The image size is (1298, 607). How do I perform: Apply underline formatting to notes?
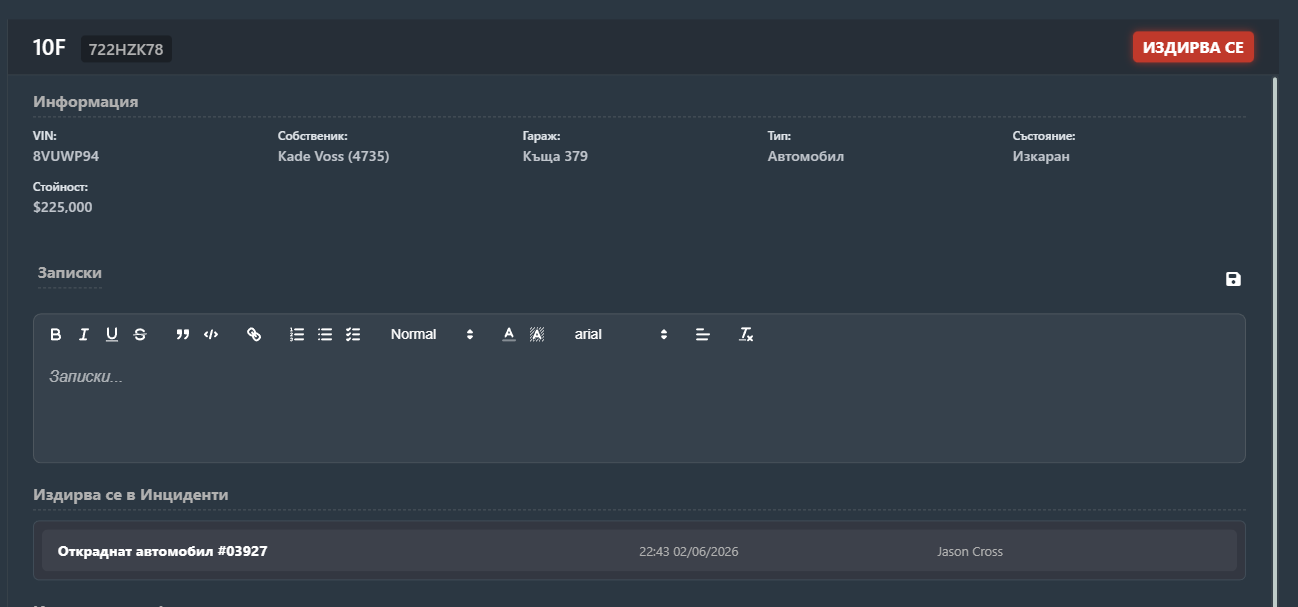pyautogui.click(x=112, y=335)
